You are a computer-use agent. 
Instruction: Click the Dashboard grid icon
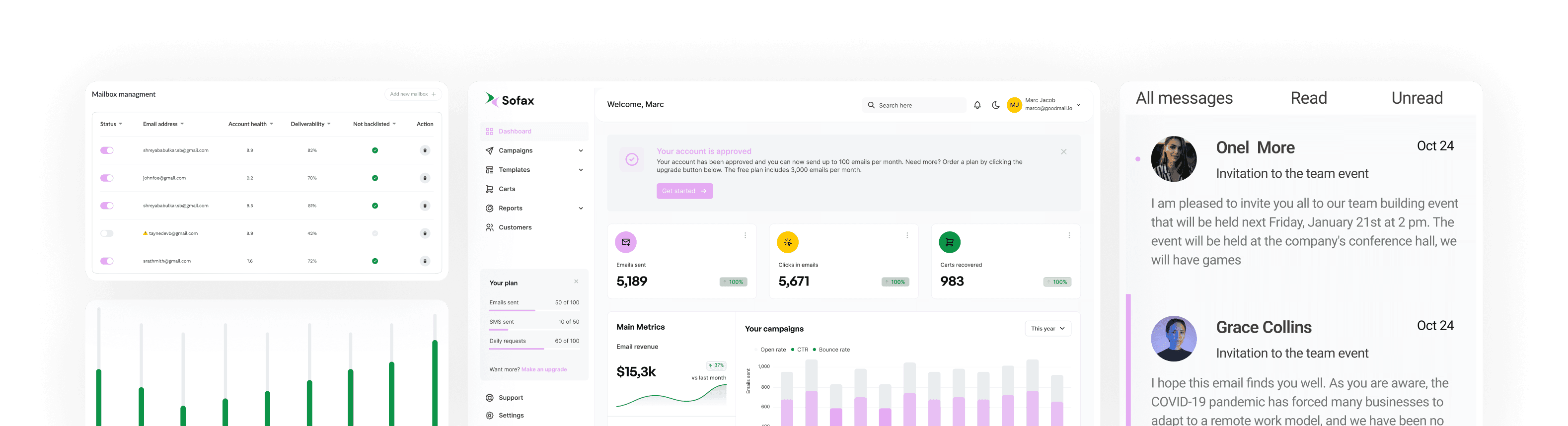point(489,132)
